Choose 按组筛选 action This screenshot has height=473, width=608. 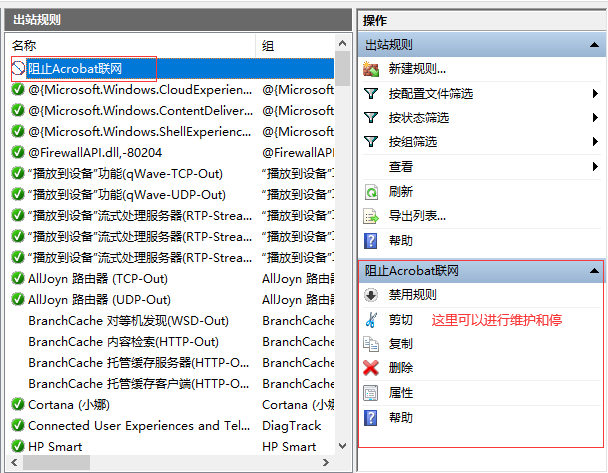click(413, 142)
